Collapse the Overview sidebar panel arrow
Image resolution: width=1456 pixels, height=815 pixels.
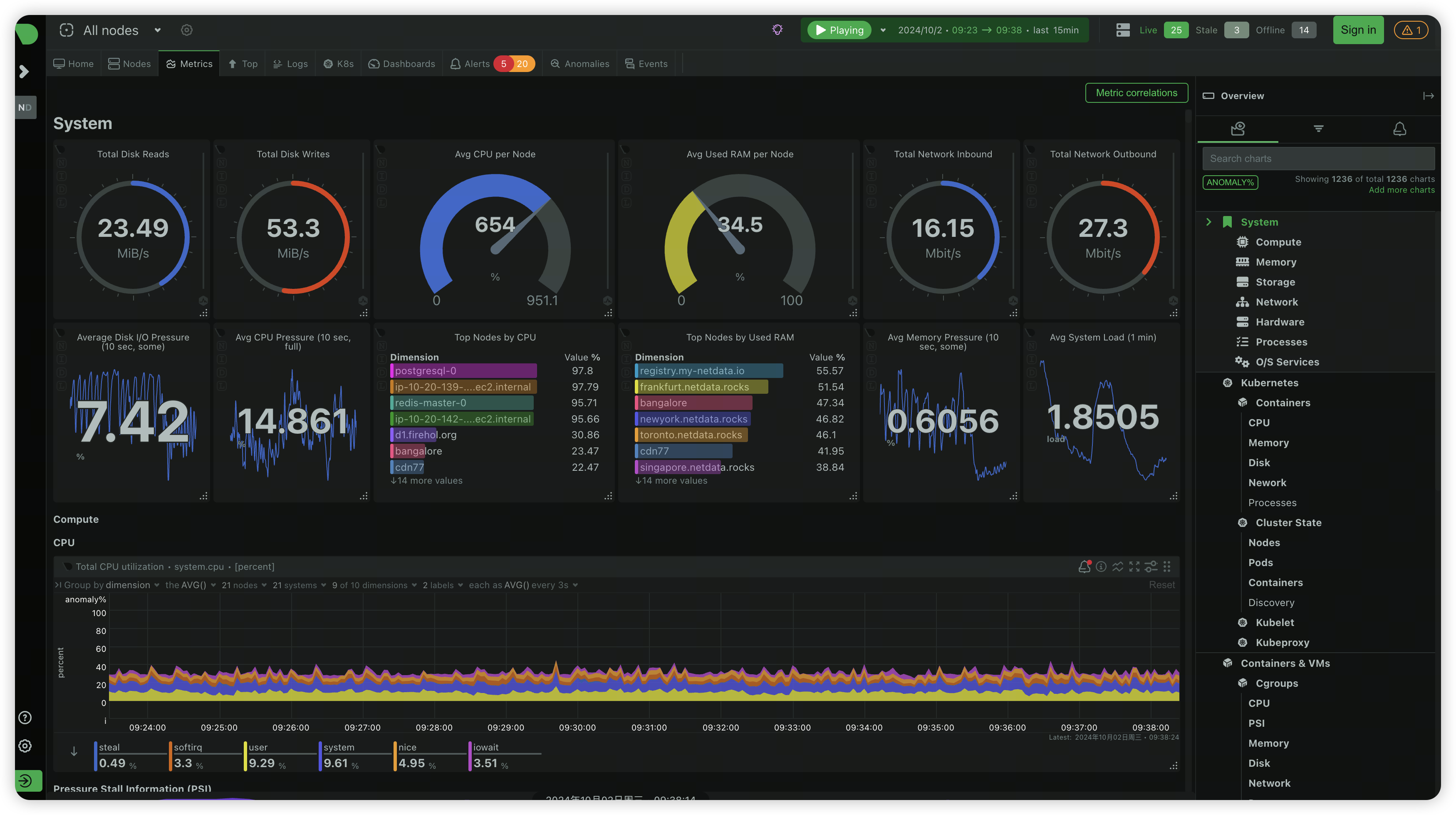click(1428, 96)
